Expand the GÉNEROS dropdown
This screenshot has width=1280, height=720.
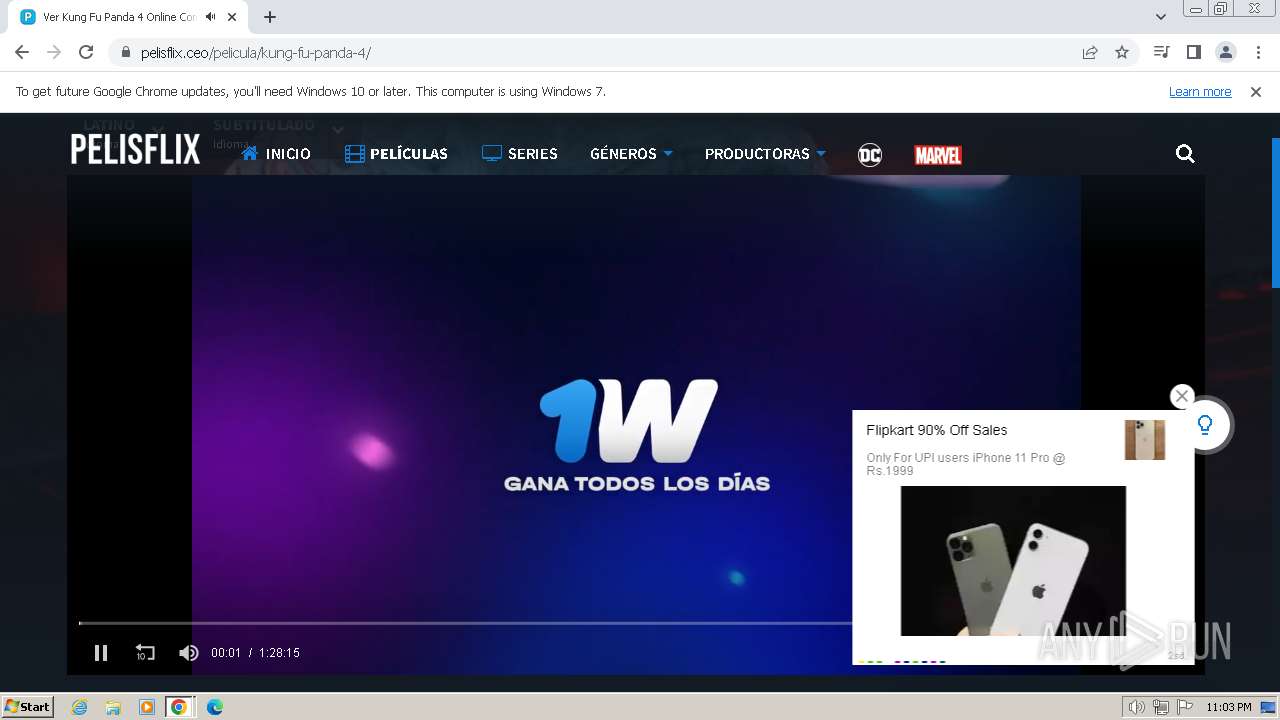pos(631,154)
